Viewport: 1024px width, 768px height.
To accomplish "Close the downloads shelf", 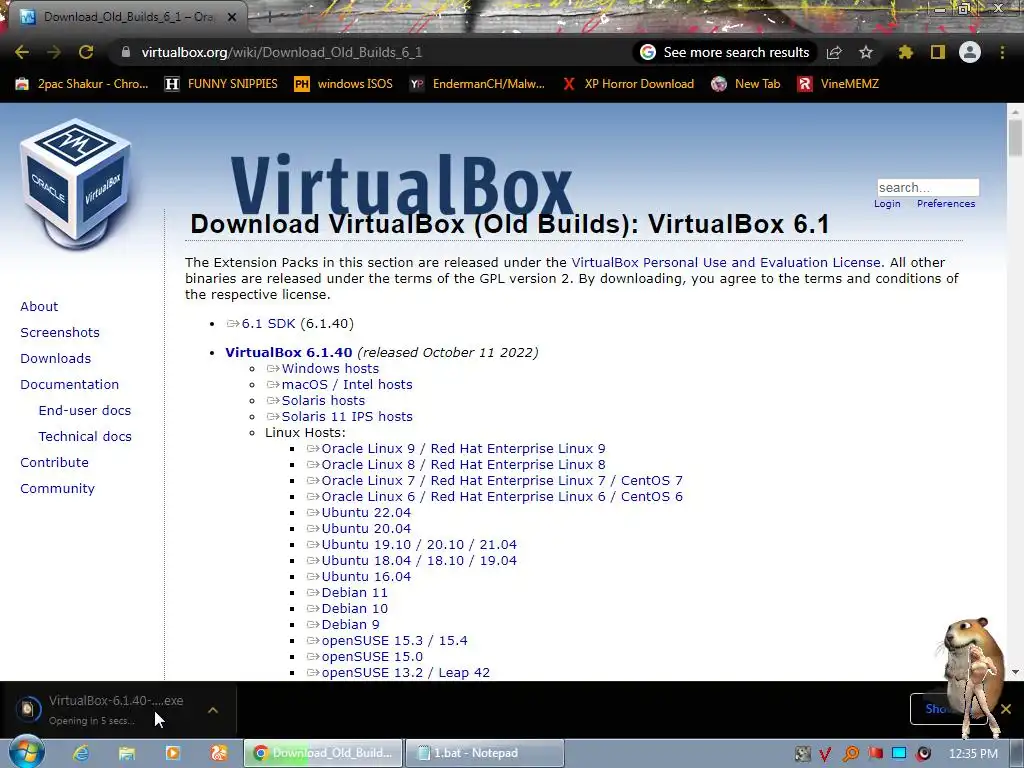I will click(1006, 709).
